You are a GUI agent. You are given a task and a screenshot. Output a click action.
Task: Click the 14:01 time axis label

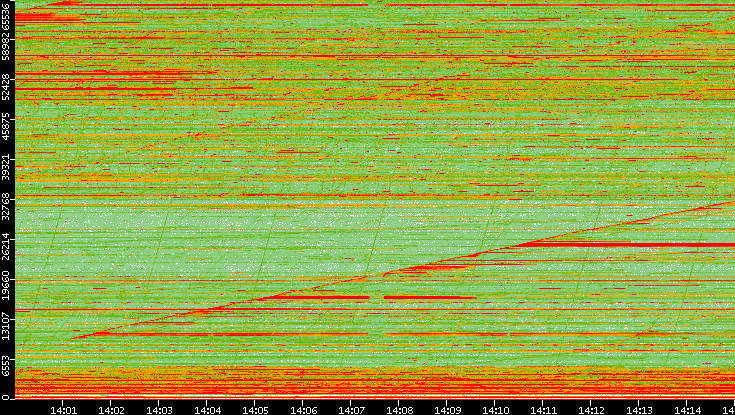[x=63, y=410]
